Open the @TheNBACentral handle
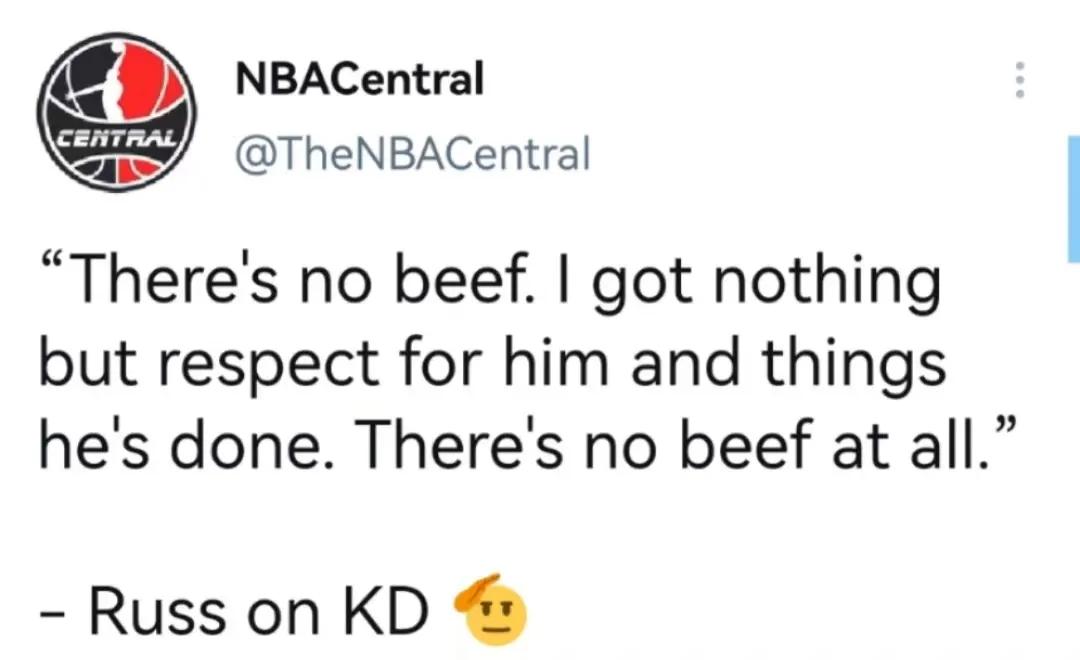The image size is (1080, 660). point(411,154)
